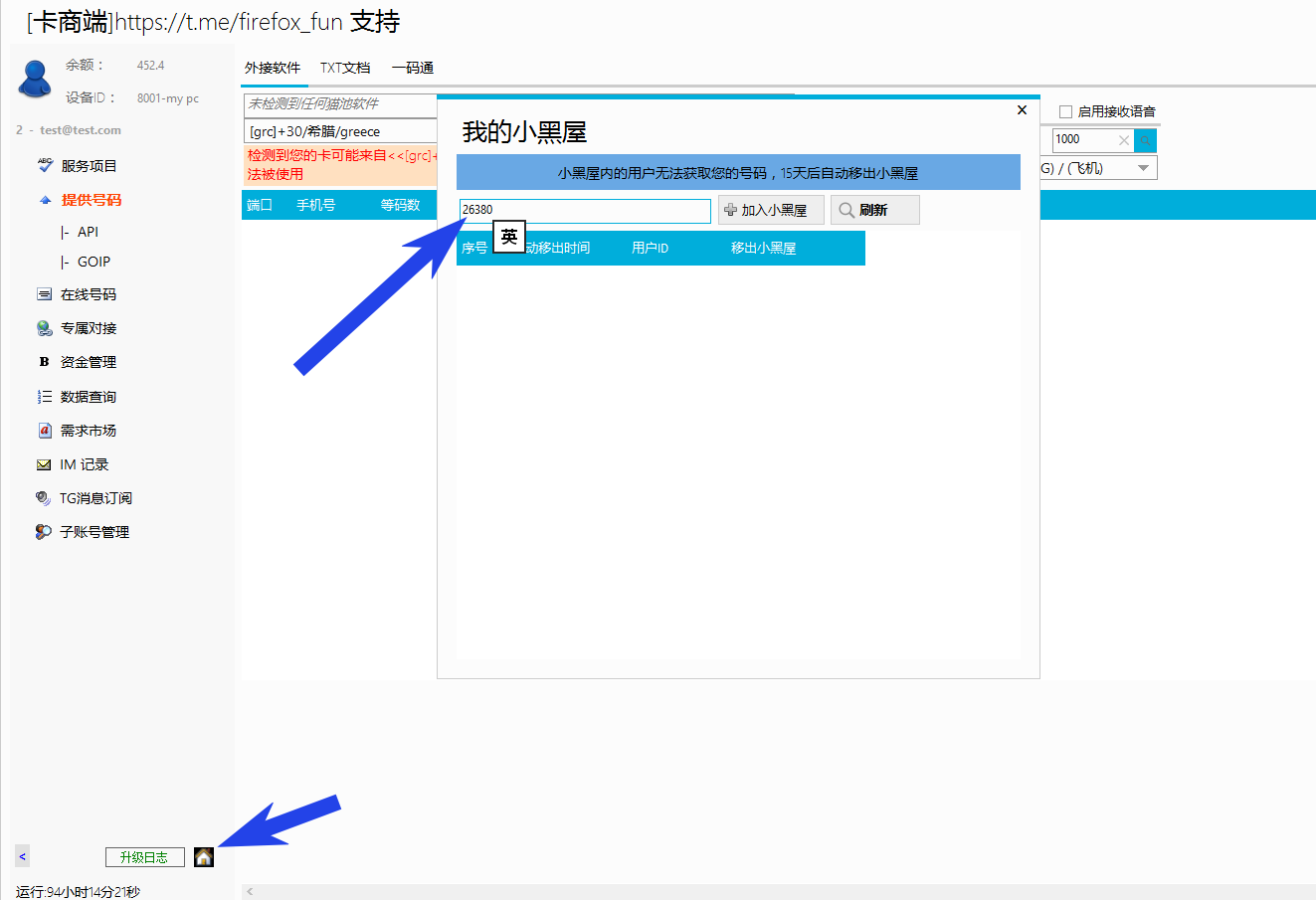This screenshot has height=900, width=1316.
Task: Click the red 'a' icon beside 需求市场
Action: click(x=44, y=431)
